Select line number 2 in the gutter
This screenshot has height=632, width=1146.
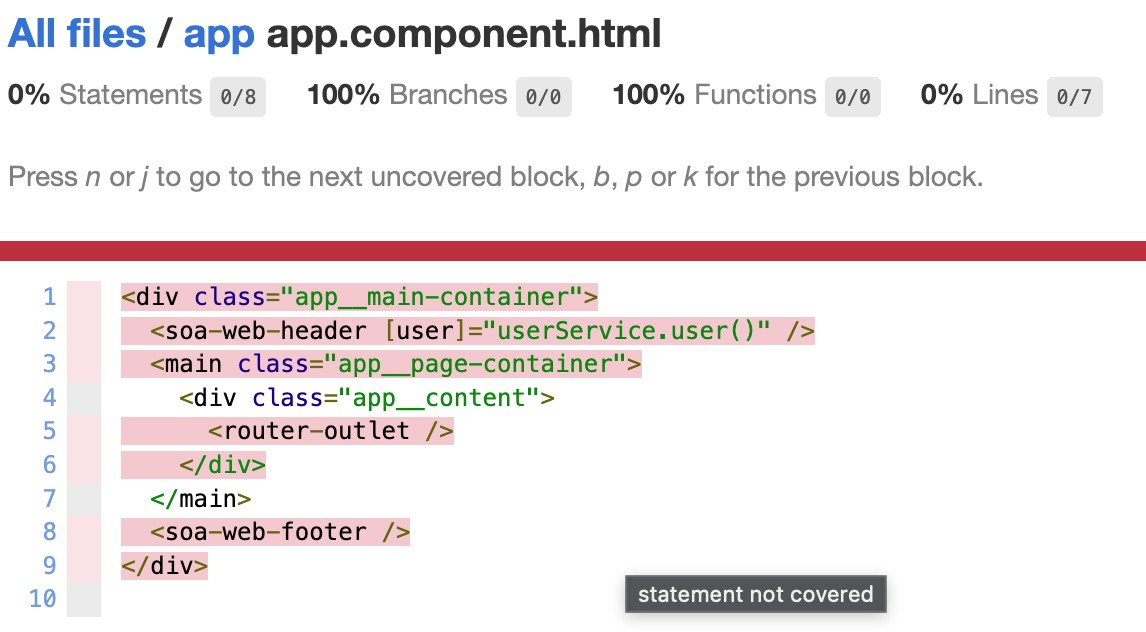50,330
